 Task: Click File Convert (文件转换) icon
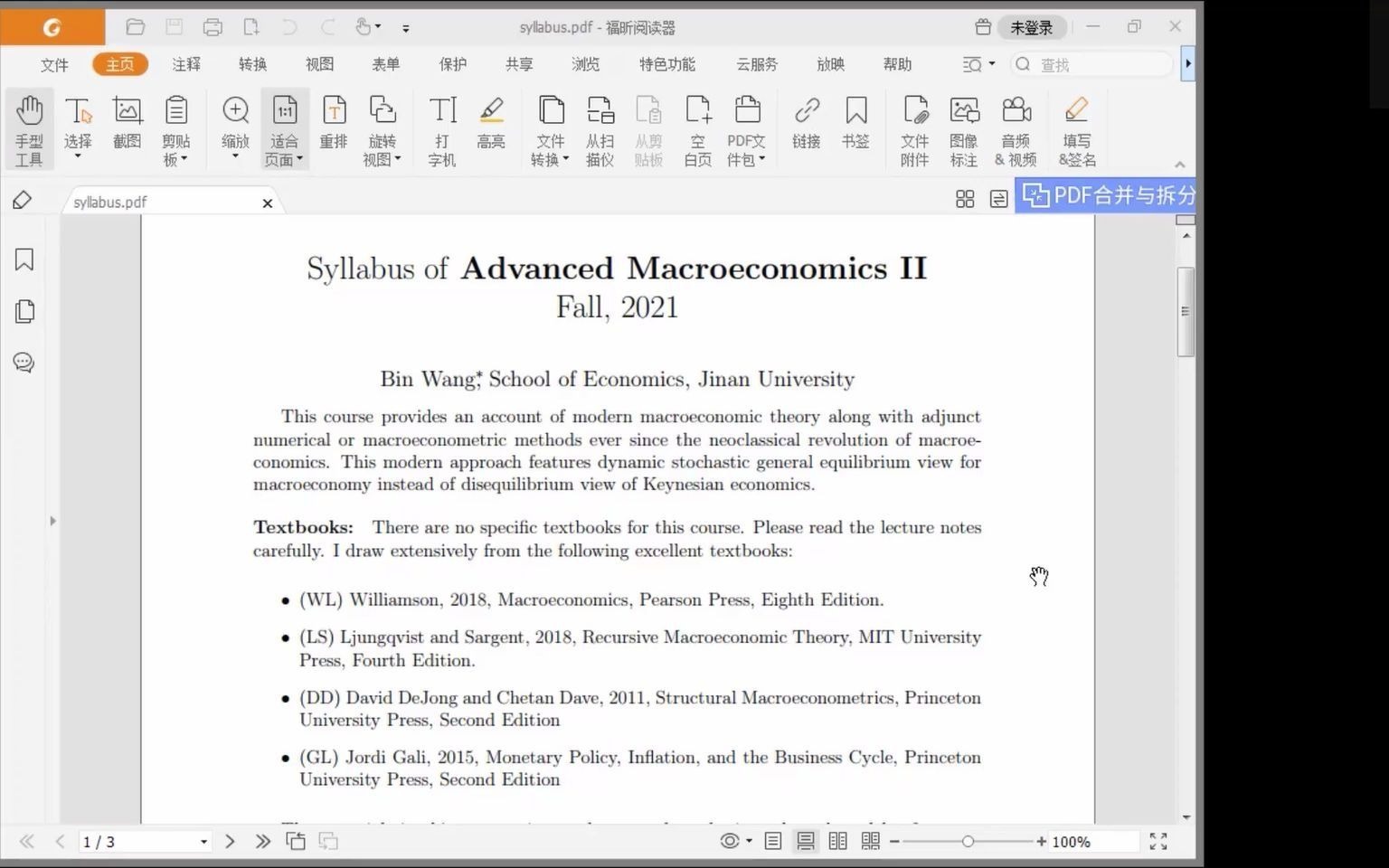click(x=550, y=130)
